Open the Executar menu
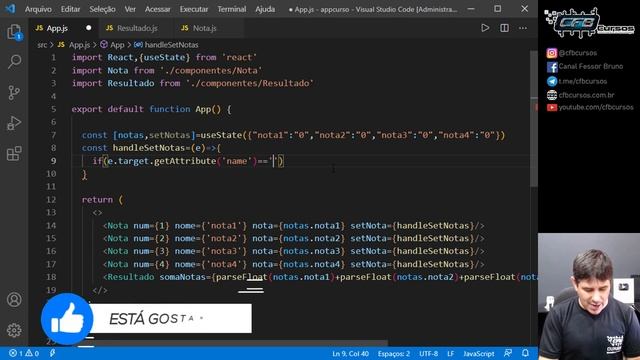This screenshot has width=640, height=360. (193, 9)
